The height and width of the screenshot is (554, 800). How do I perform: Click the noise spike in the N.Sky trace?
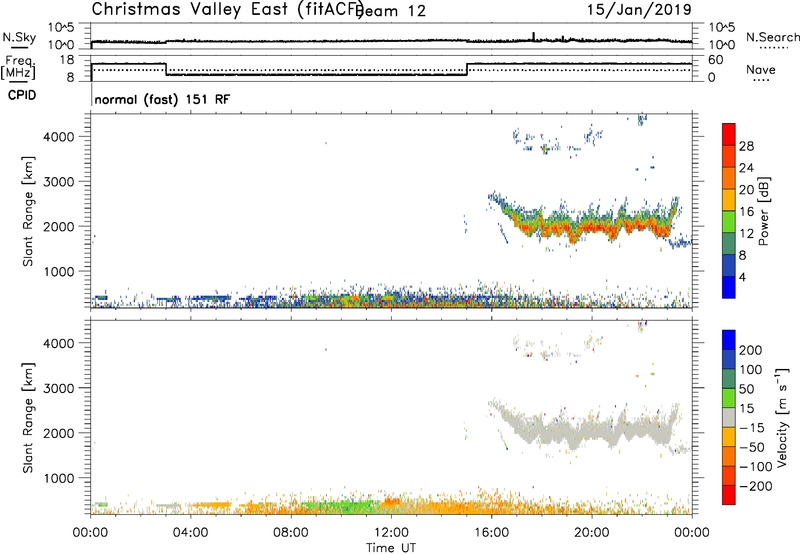click(x=534, y=36)
